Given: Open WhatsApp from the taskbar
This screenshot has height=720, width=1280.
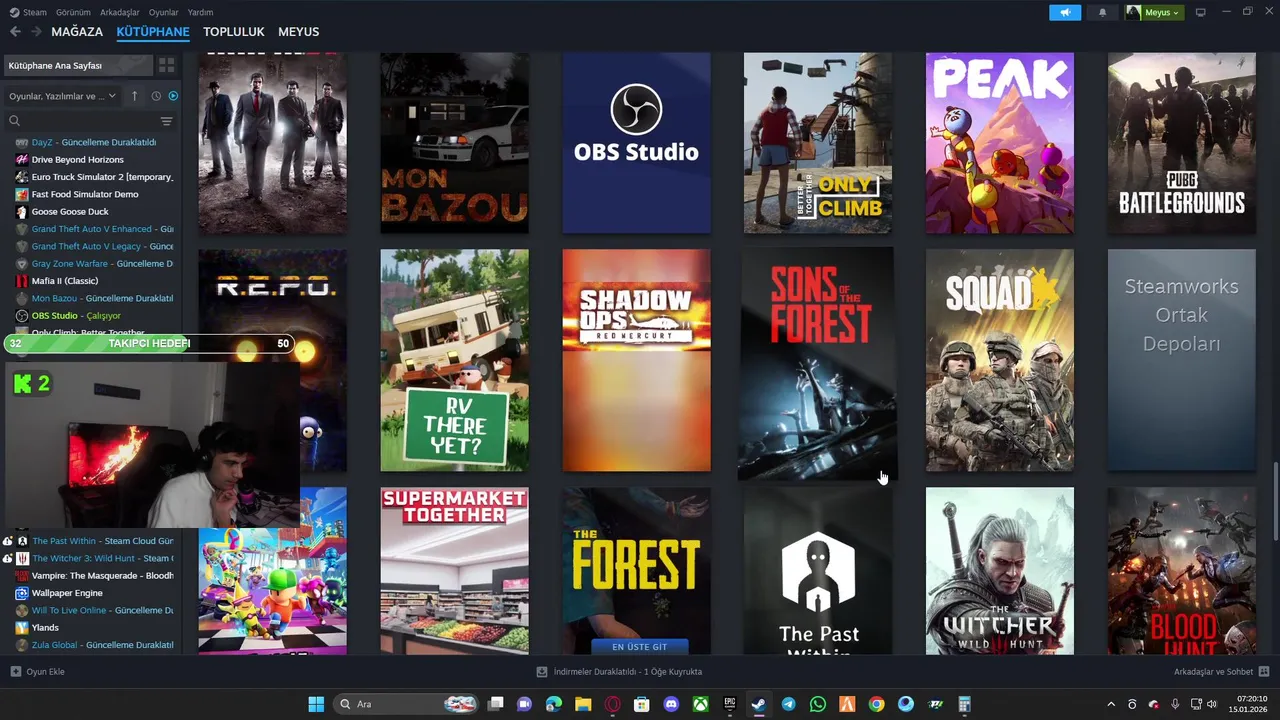Looking at the screenshot, I should pyautogui.click(x=818, y=704).
